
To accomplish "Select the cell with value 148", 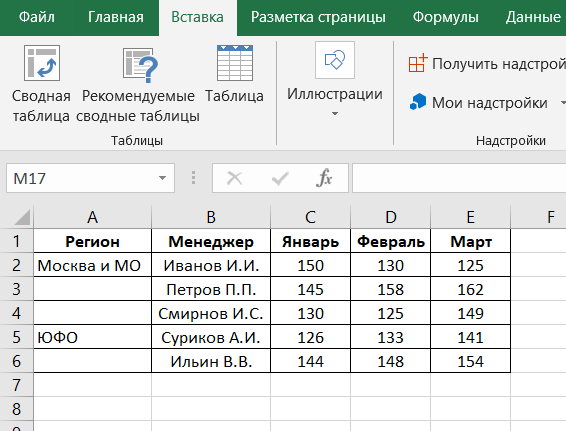I will pyautogui.click(x=391, y=361).
